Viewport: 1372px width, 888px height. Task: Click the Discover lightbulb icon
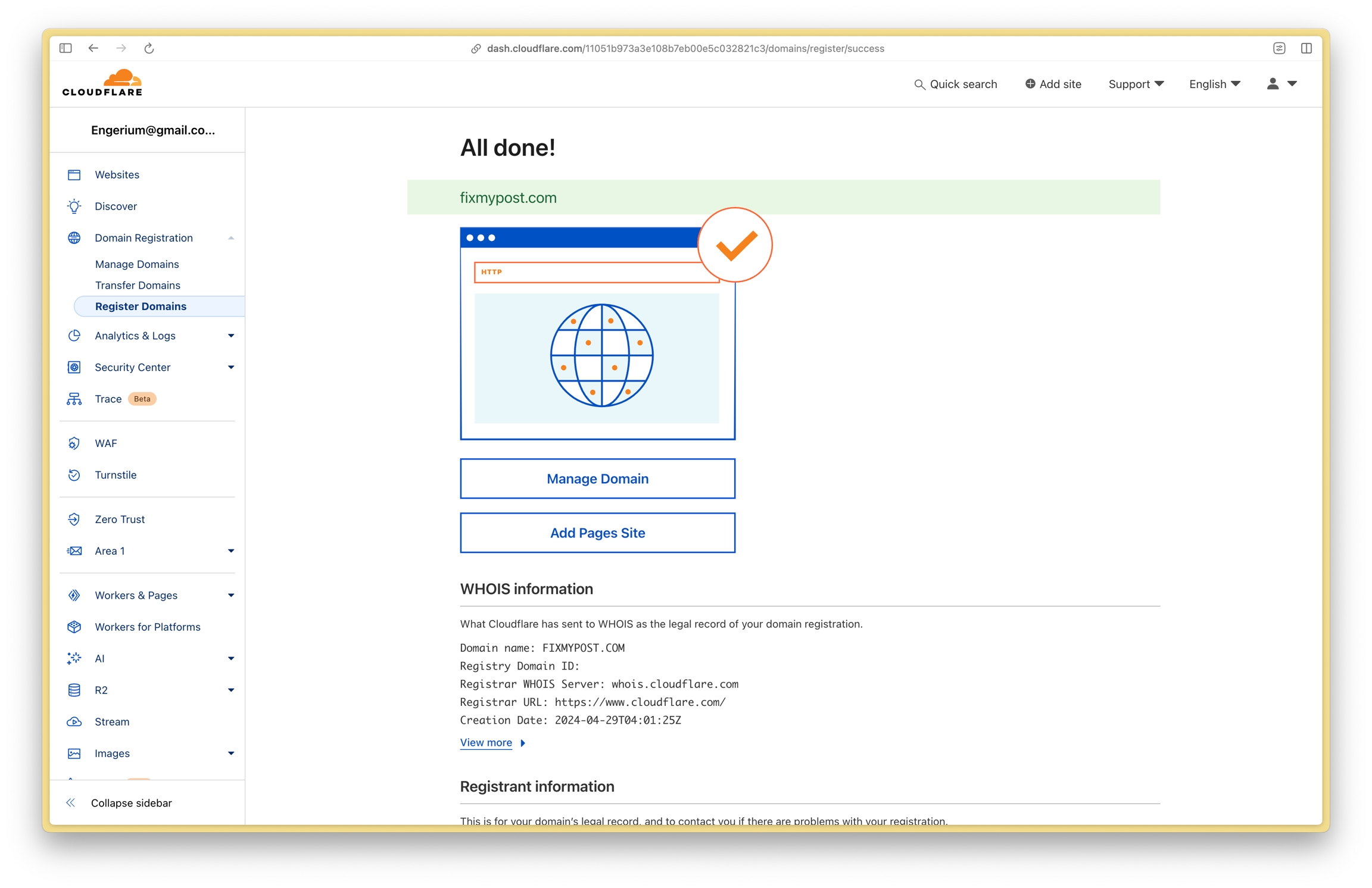[74, 207]
